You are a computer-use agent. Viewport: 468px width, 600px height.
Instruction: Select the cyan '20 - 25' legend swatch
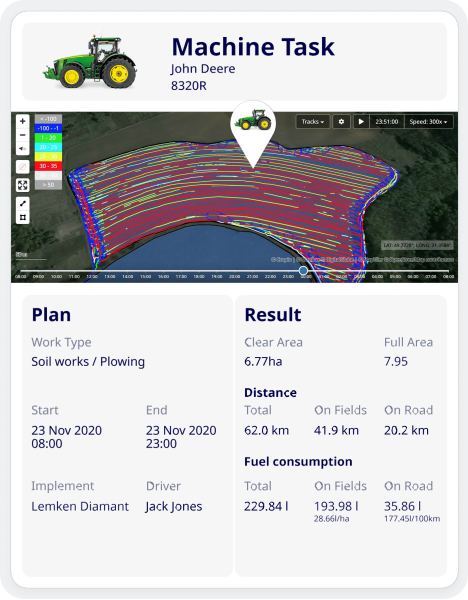point(48,147)
